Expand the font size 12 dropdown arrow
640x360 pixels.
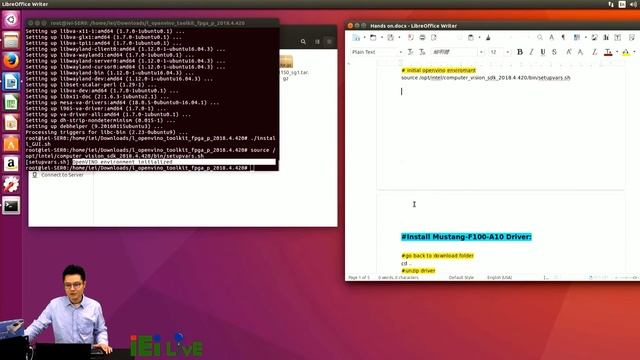tap(508, 52)
